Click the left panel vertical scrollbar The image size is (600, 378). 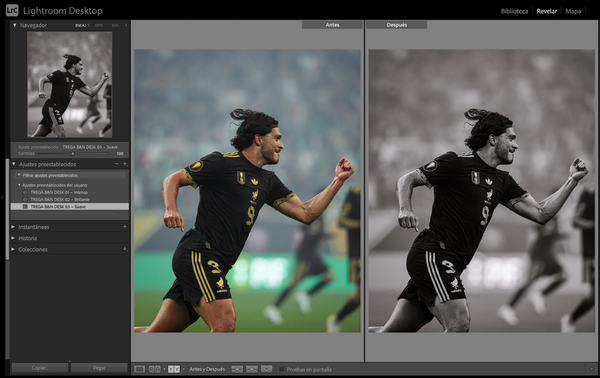pos(7,209)
